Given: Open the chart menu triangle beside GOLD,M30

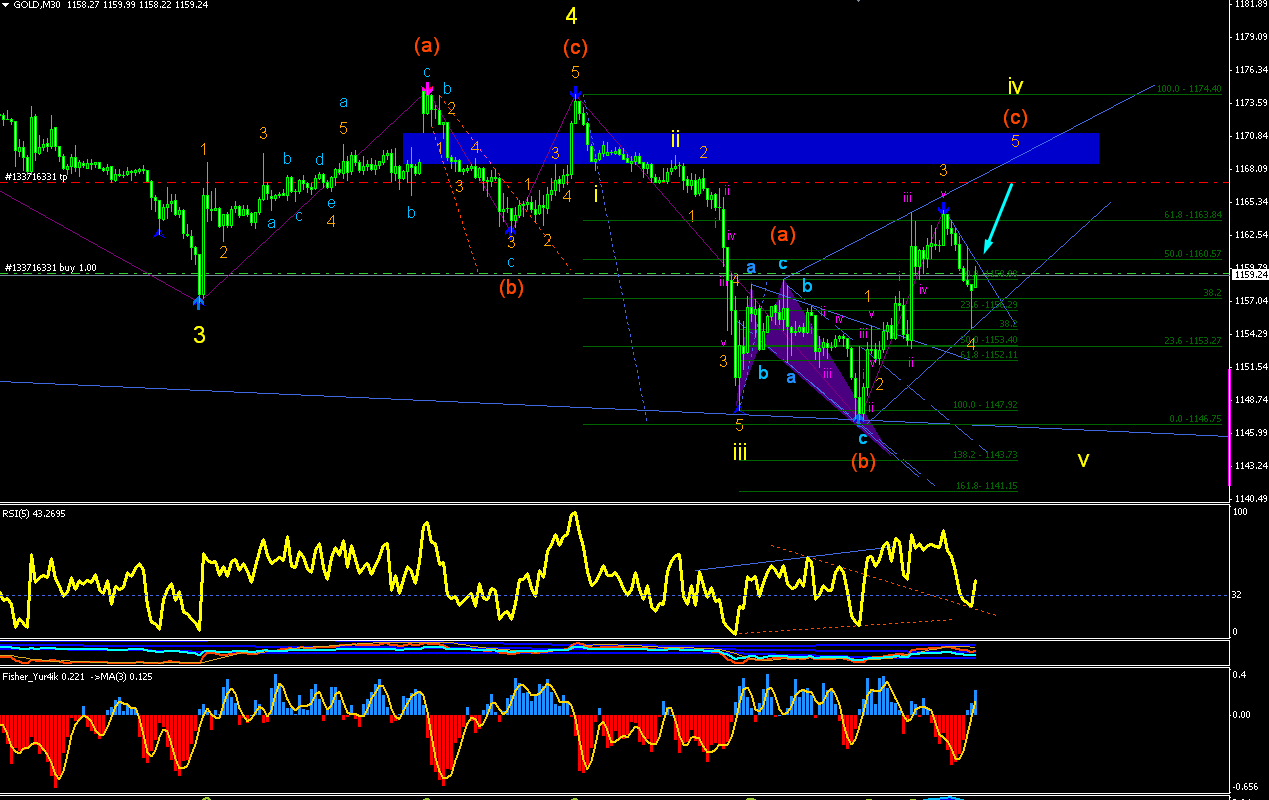Looking at the screenshot, I should [x=5, y=5].
